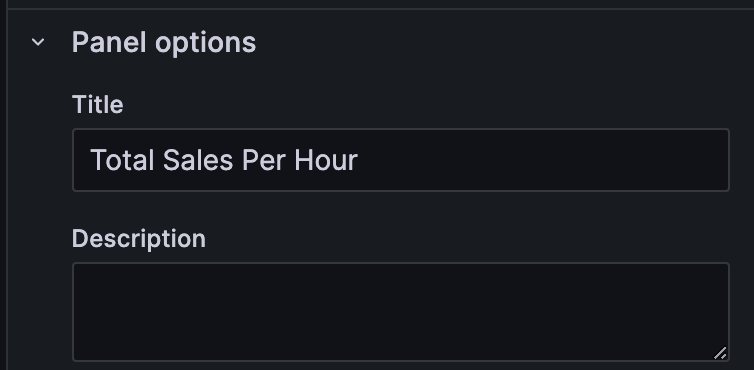Toggle the Panel options group via its arrow icon
This screenshot has width=754, height=370.
[x=38, y=42]
